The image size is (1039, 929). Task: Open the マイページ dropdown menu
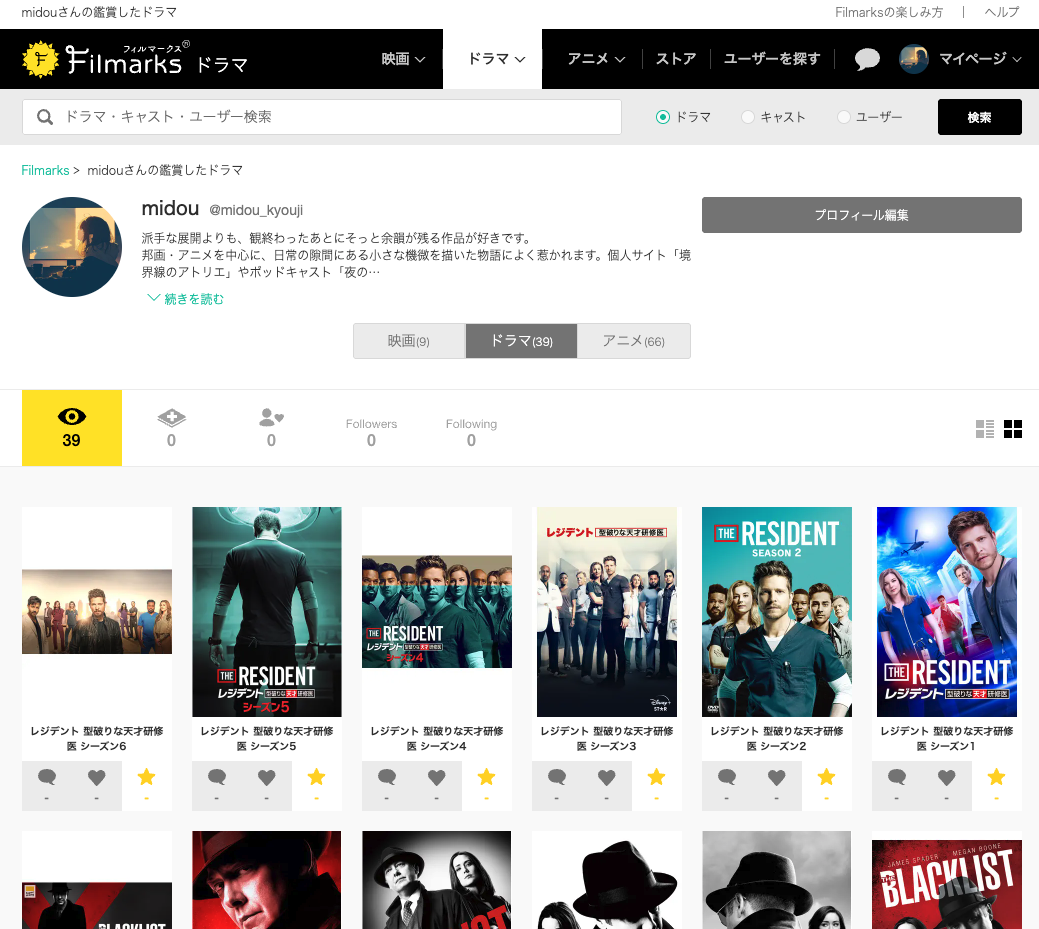(979, 59)
